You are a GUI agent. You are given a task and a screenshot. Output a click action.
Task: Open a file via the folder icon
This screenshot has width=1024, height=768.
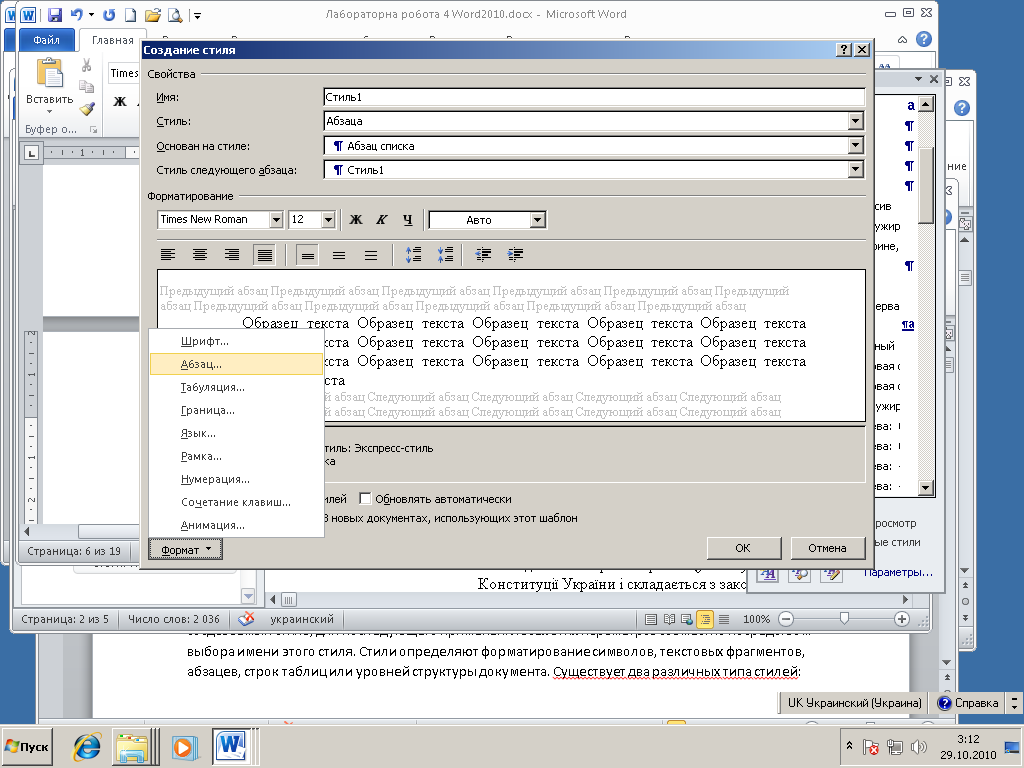[152, 14]
